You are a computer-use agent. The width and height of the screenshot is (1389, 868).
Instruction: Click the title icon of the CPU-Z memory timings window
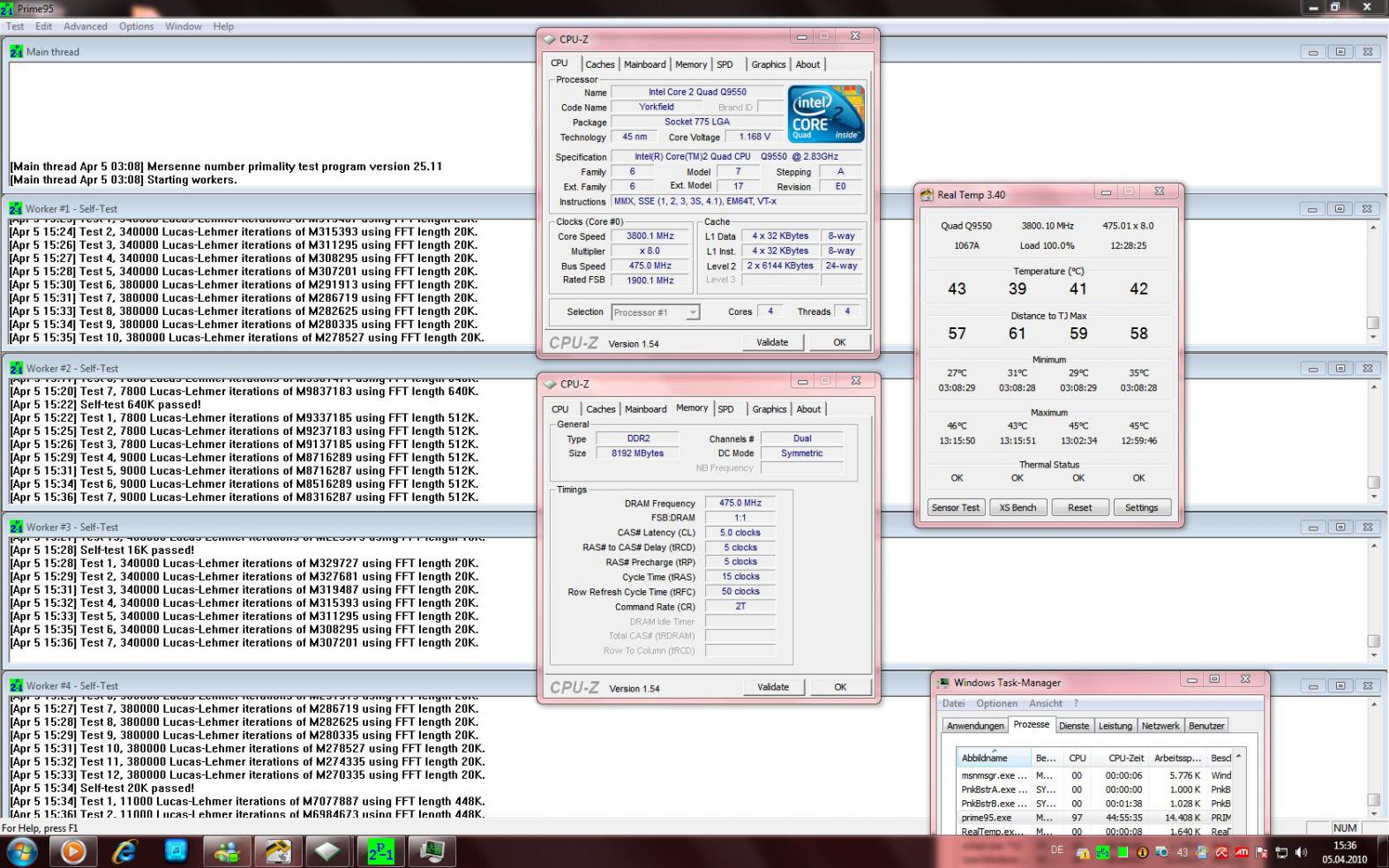(549, 384)
